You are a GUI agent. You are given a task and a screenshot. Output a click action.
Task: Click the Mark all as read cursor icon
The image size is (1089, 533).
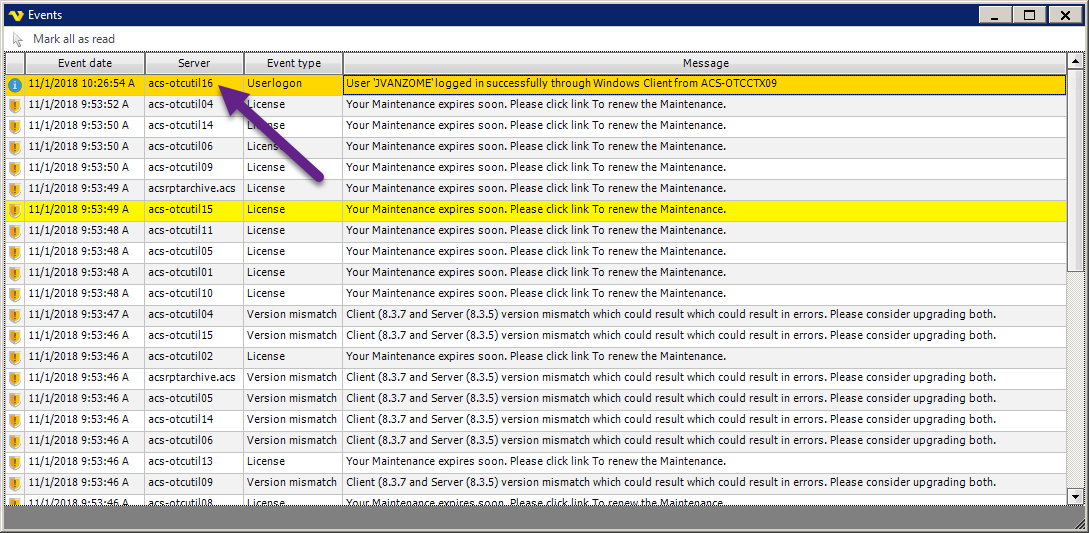point(18,39)
